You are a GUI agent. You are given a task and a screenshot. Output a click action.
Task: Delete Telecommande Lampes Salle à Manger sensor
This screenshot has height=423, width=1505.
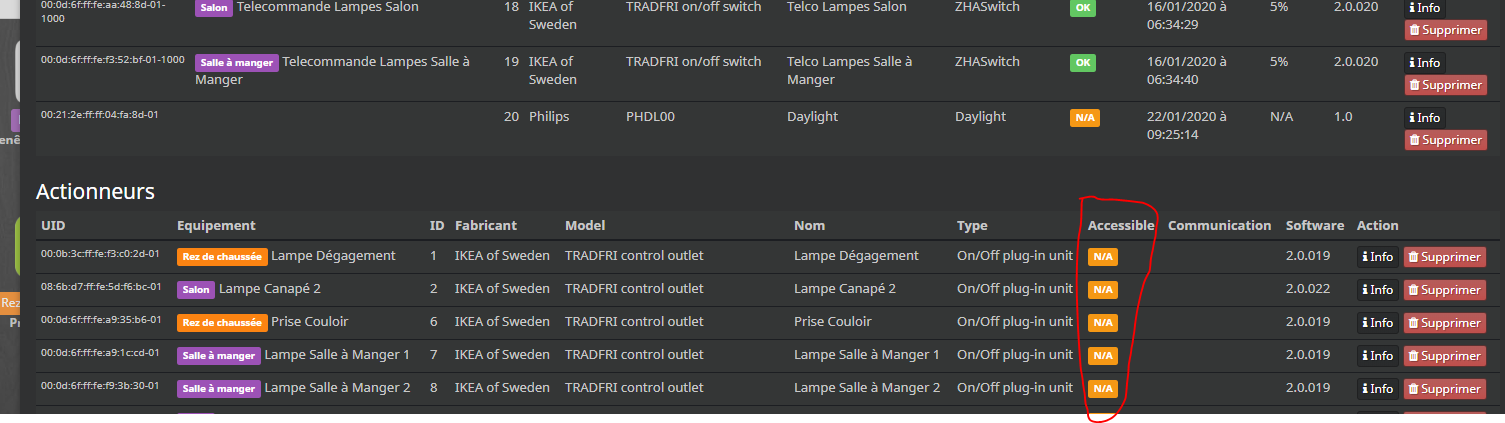(x=1445, y=85)
